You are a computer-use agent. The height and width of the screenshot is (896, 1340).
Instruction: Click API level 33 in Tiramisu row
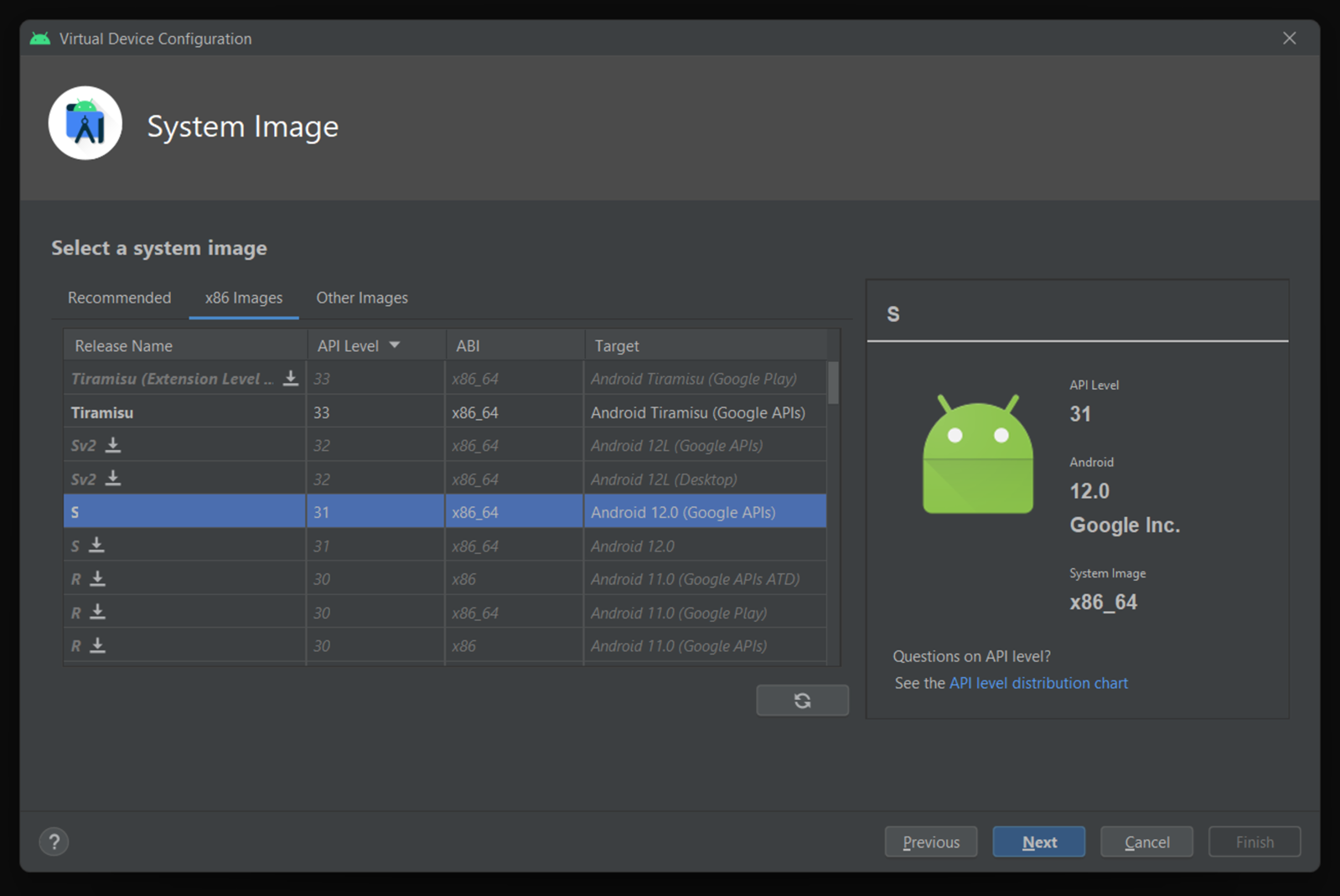click(x=376, y=412)
